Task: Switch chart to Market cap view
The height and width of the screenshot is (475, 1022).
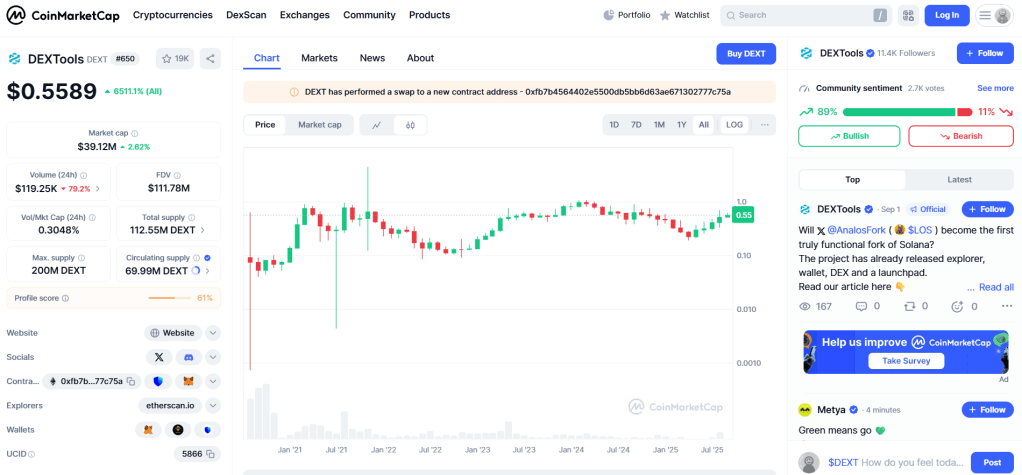Action: [319, 125]
